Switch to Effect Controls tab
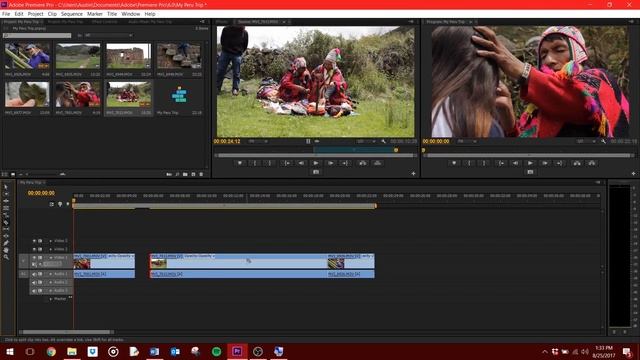Viewport: 640px width, 360px height. [104, 22]
